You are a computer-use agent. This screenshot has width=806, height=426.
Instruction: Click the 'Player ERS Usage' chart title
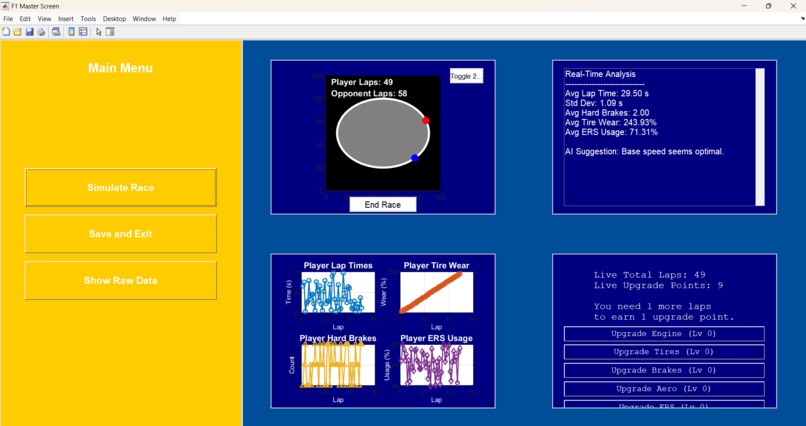coord(436,338)
